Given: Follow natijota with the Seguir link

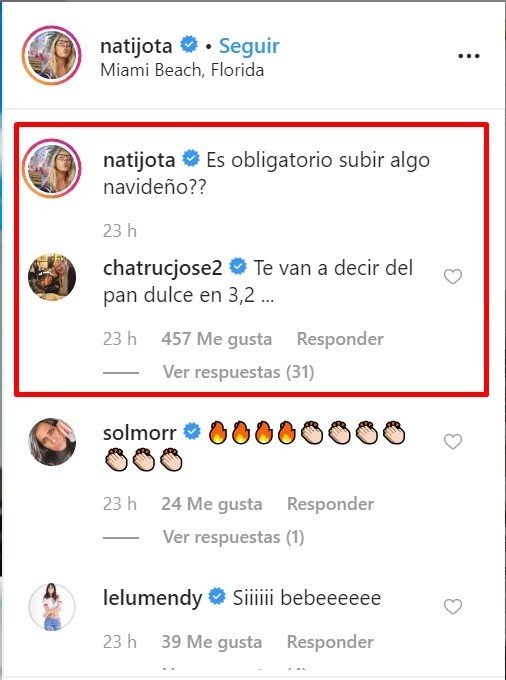Looking at the screenshot, I should 249,46.
